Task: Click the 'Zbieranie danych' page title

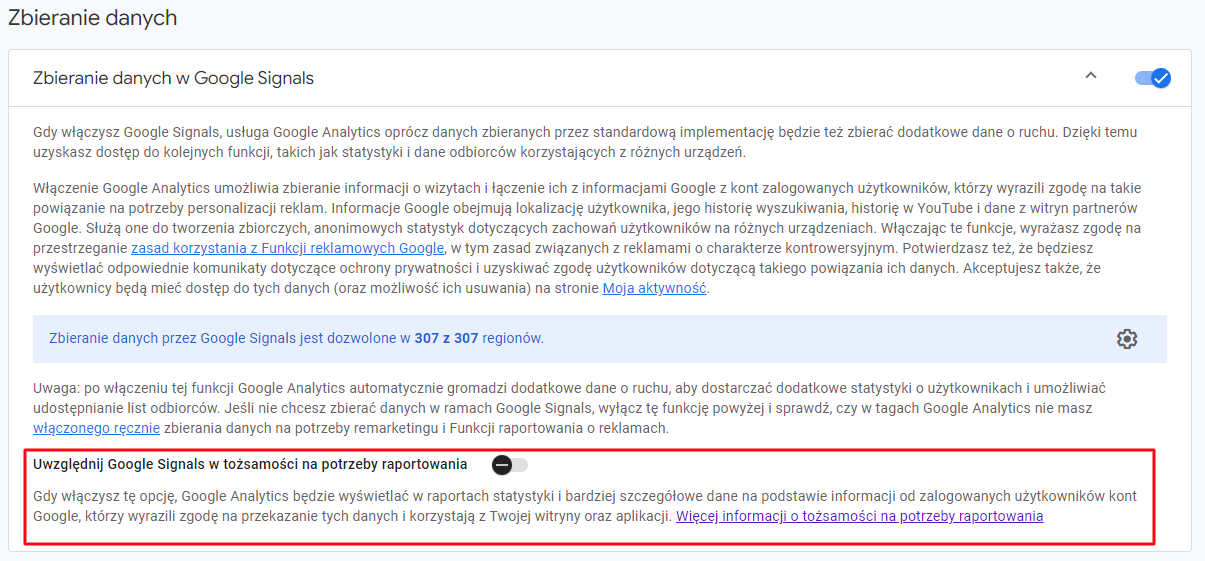Action: point(92,17)
